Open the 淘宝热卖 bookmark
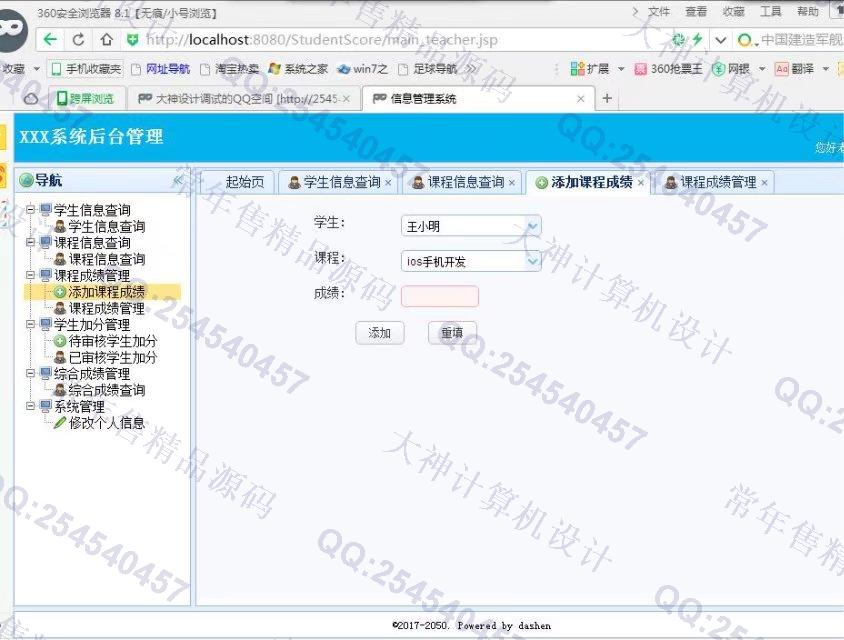The height and width of the screenshot is (640, 844). click(230, 69)
